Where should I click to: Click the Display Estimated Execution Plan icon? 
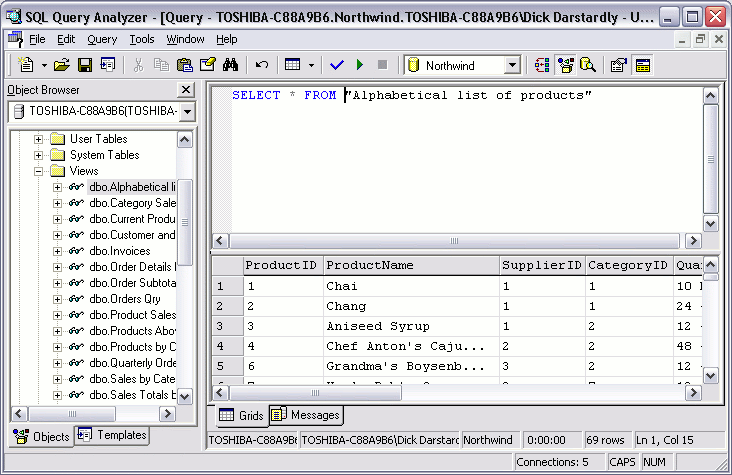542,65
